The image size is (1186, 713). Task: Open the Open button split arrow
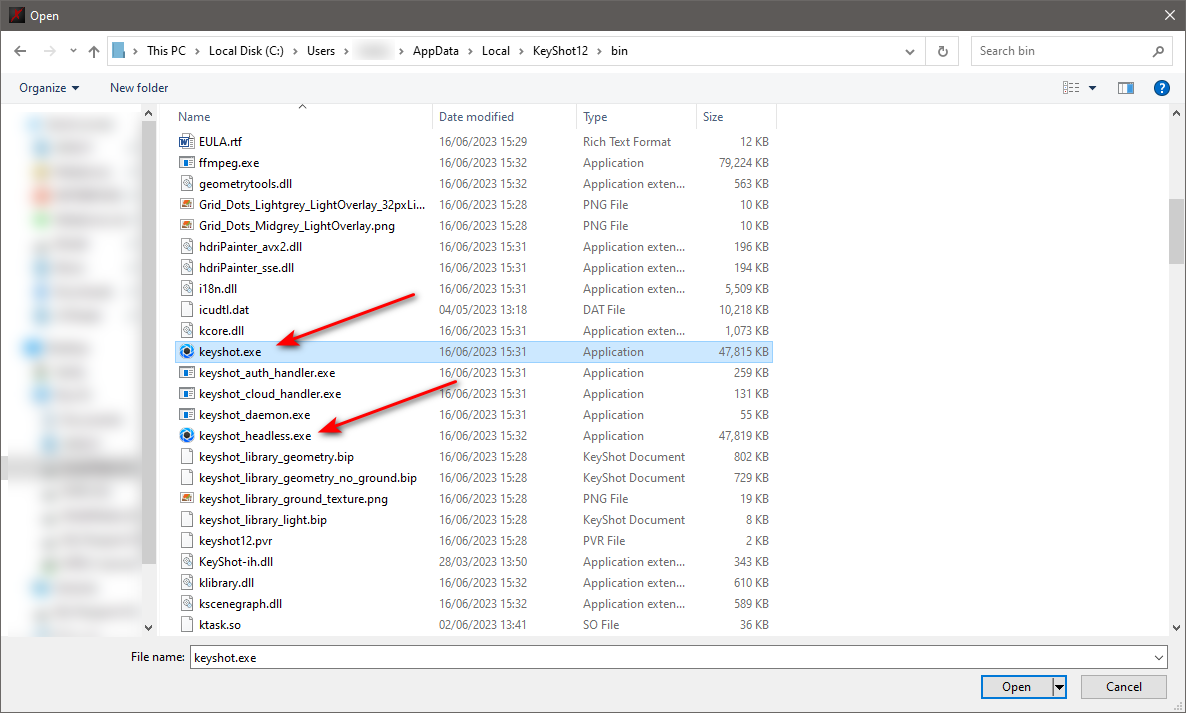1059,687
